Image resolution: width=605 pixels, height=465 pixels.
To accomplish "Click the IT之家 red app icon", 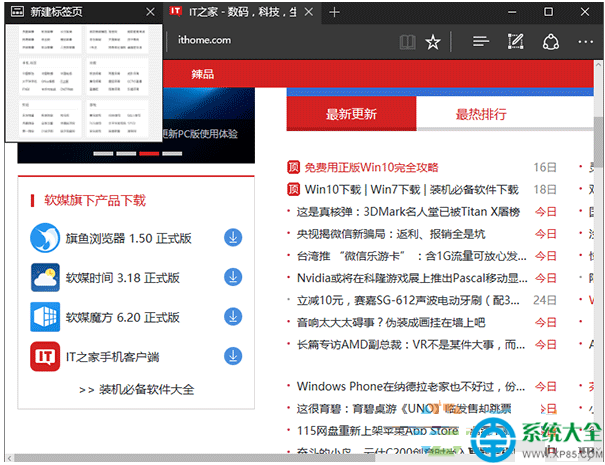I will coord(45,356).
